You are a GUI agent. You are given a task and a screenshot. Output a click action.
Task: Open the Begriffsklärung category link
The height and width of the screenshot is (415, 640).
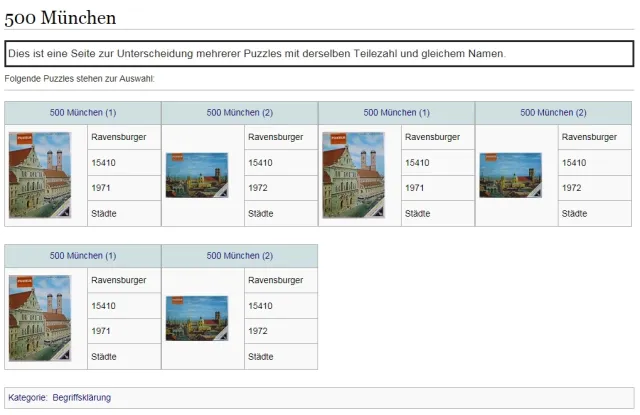click(82, 397)
